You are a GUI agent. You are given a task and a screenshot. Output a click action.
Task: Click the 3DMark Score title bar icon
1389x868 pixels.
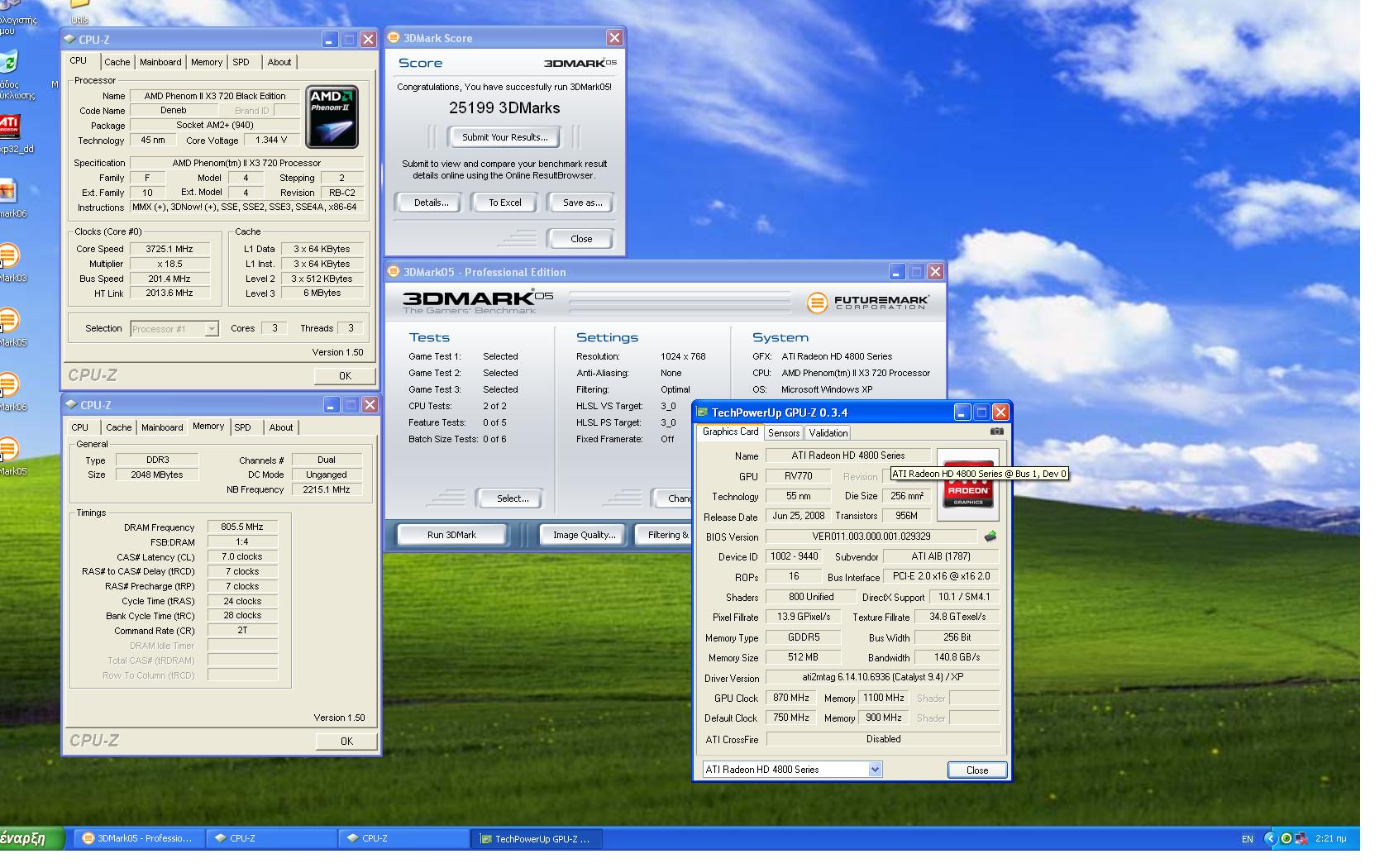point(394,37)
